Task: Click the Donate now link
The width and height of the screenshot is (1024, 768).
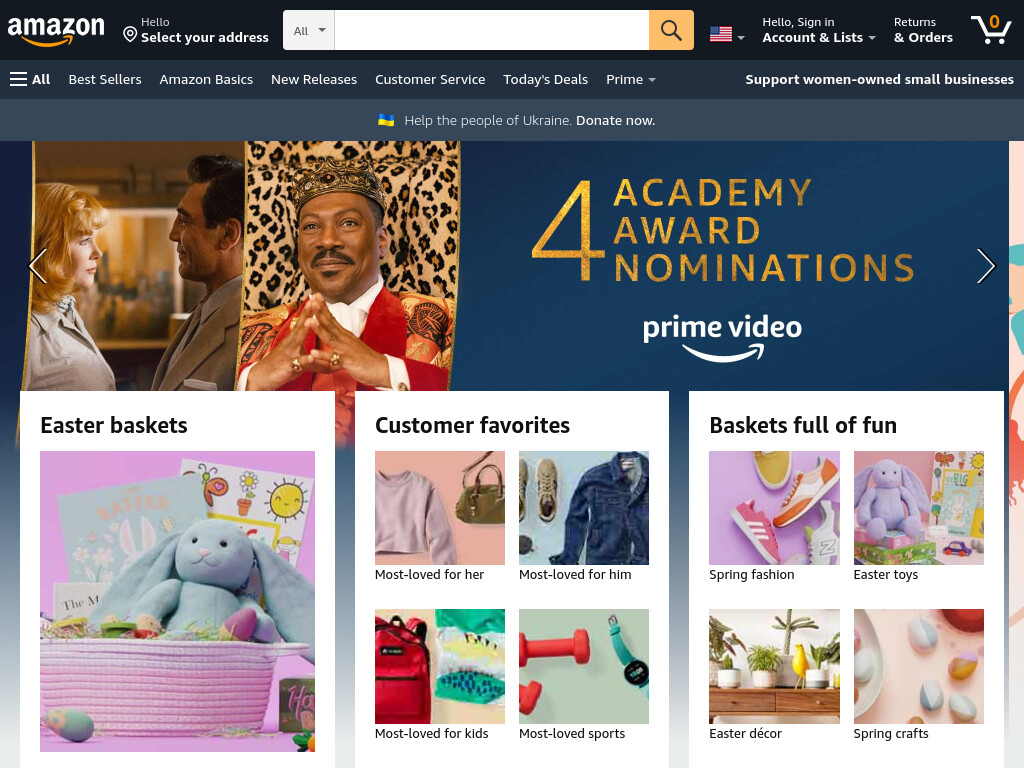Action: tap(615, 120)
